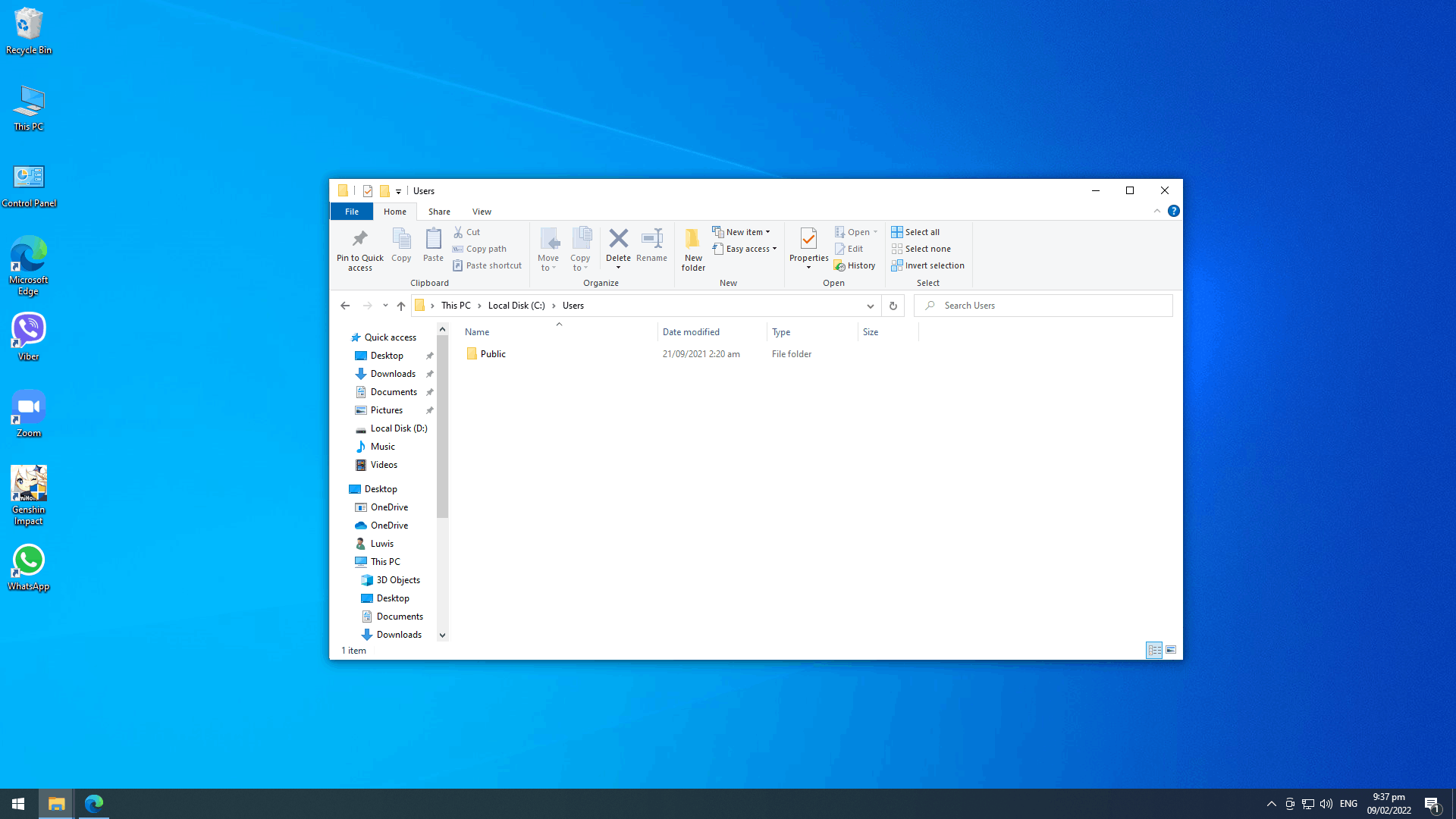
Task: Collapse the ribbon with chevron arrow
Action: click(x=1156, y=212)
